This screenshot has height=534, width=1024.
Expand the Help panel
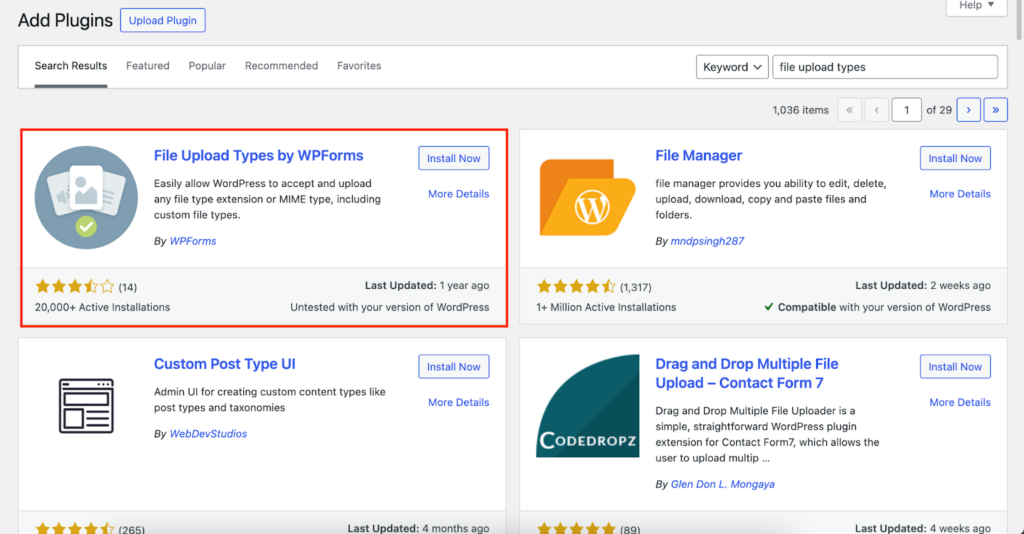tap(976, 6)
